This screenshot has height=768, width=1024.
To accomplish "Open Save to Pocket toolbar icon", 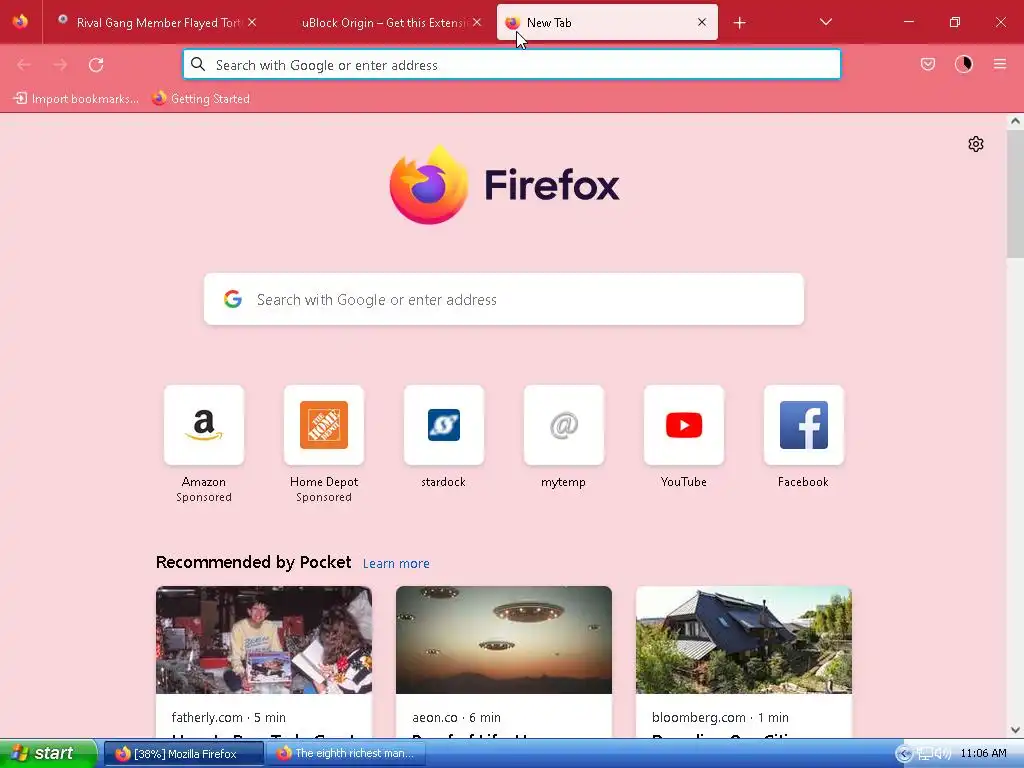I will 927,64.
